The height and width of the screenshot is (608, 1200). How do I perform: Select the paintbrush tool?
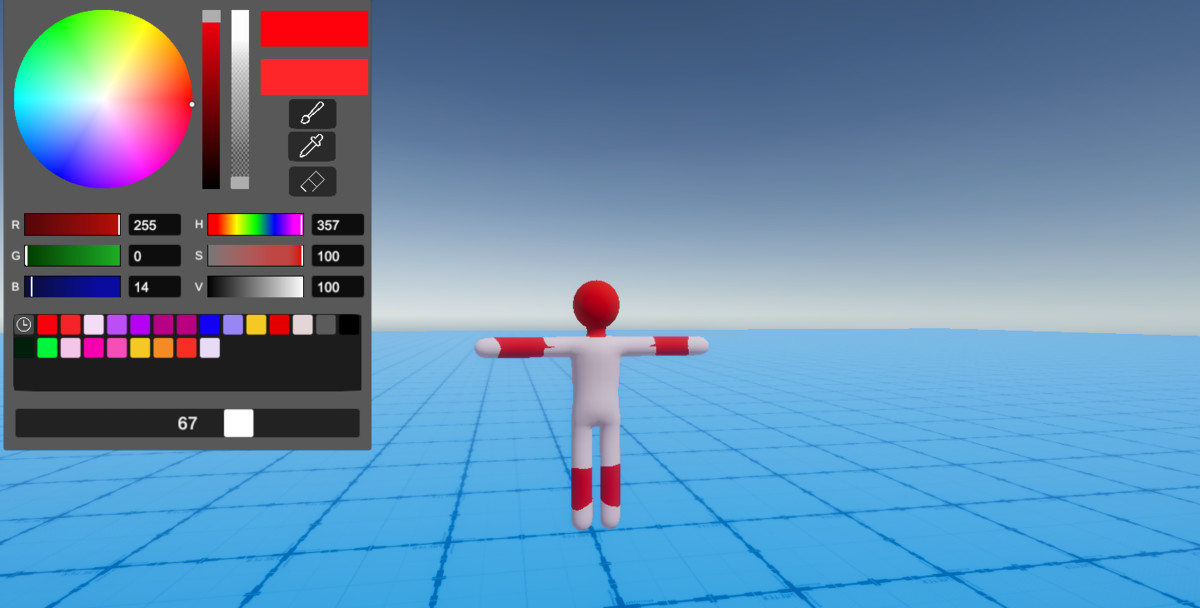(x=312, y=114)
